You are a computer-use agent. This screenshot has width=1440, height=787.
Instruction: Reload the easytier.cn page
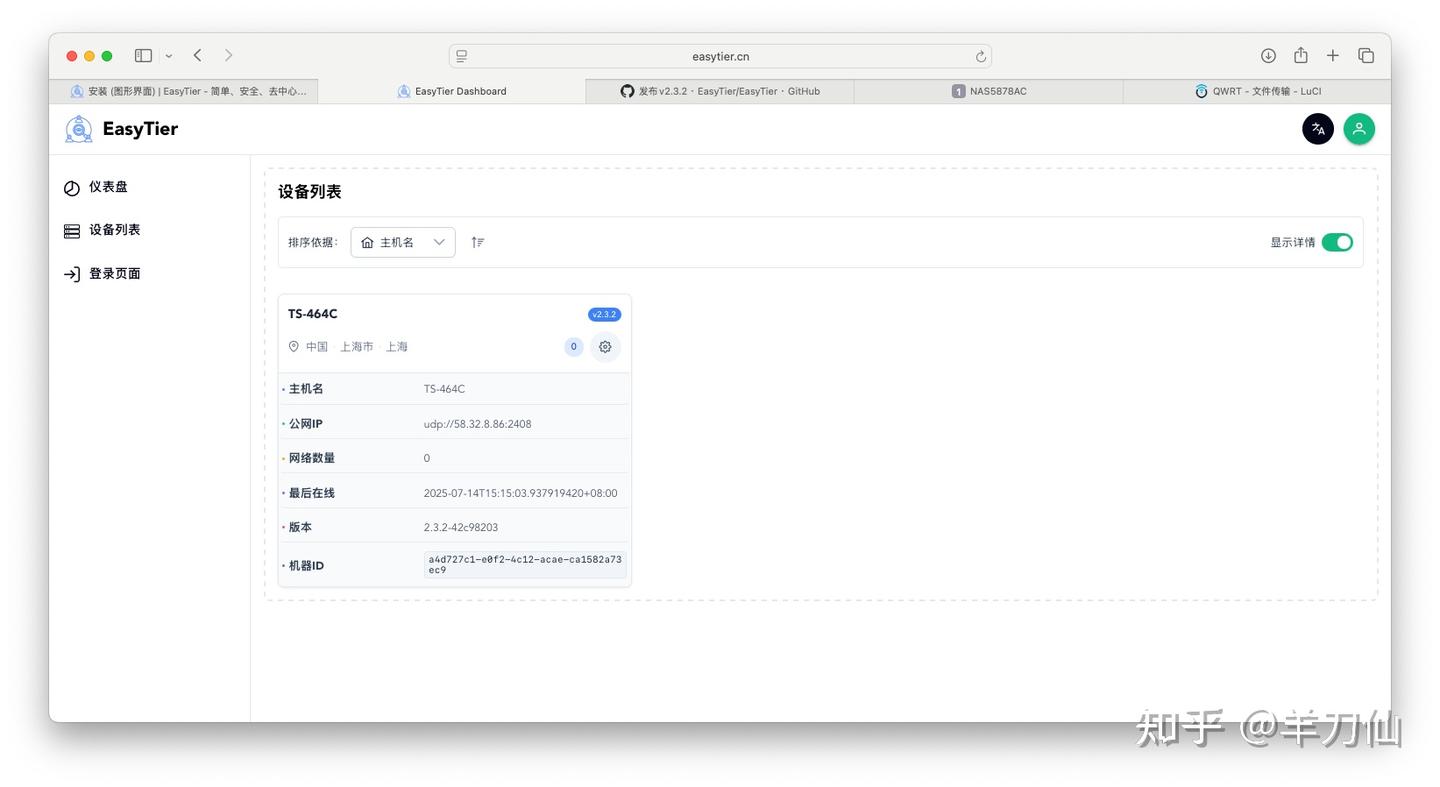981,56
